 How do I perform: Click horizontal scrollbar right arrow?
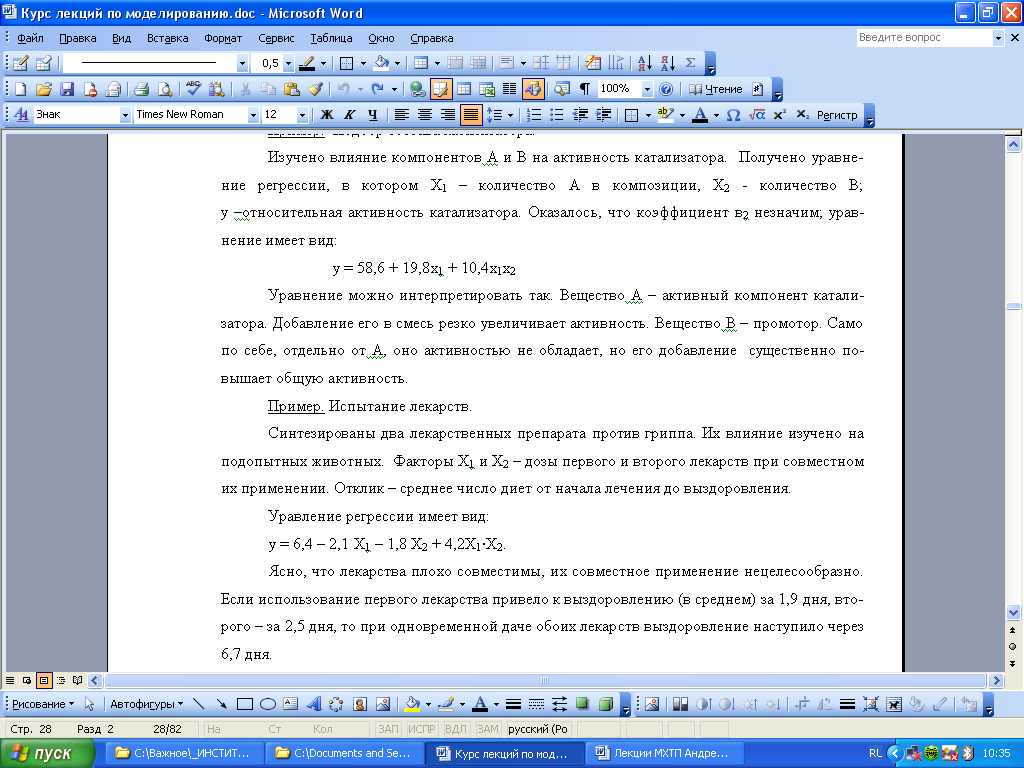tap(996, 680)
